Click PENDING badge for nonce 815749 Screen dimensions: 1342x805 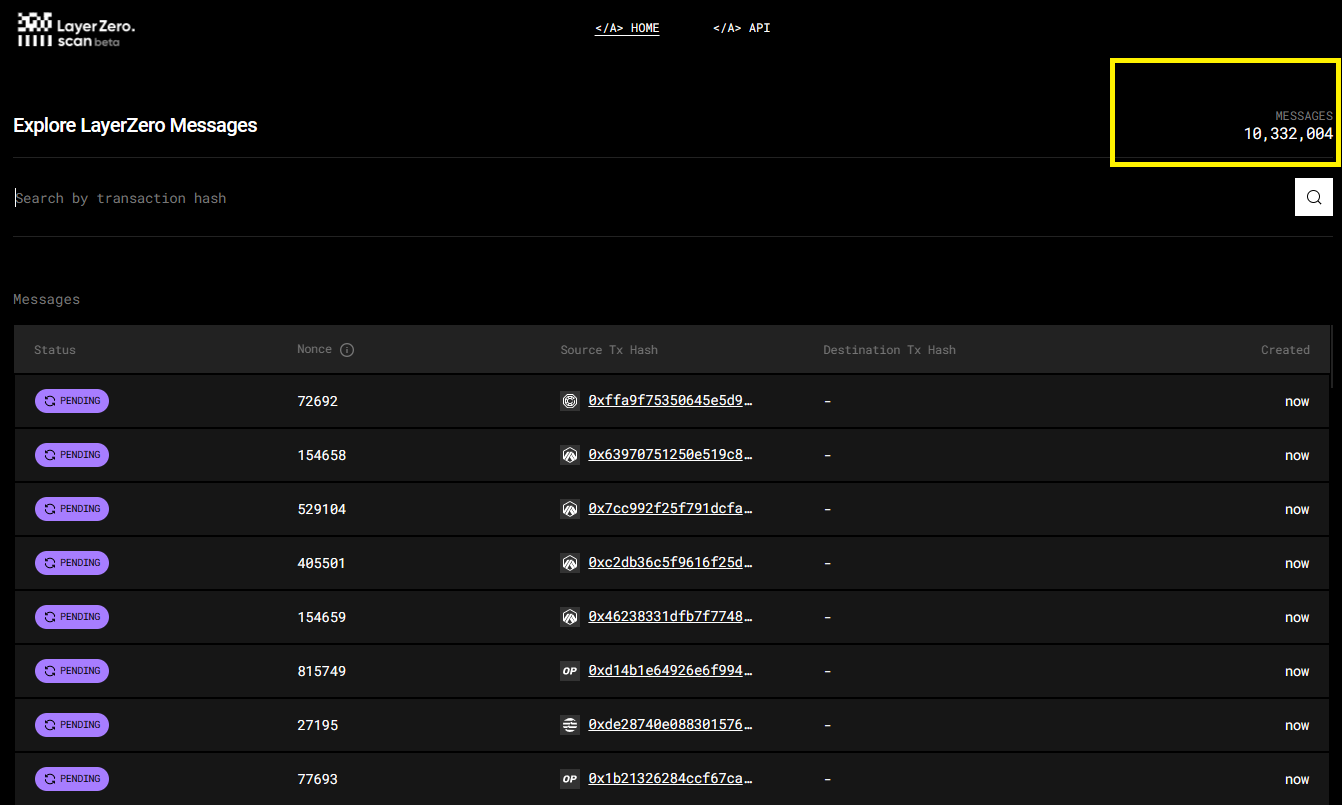point(72,671)
